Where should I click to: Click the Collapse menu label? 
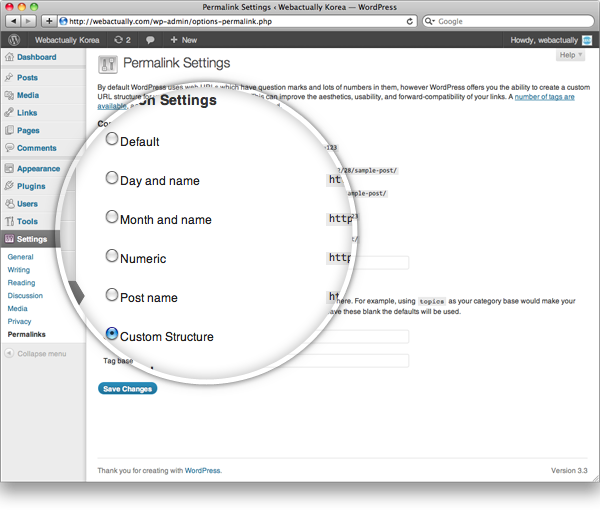pyautogui.click(x=42, y=354)
